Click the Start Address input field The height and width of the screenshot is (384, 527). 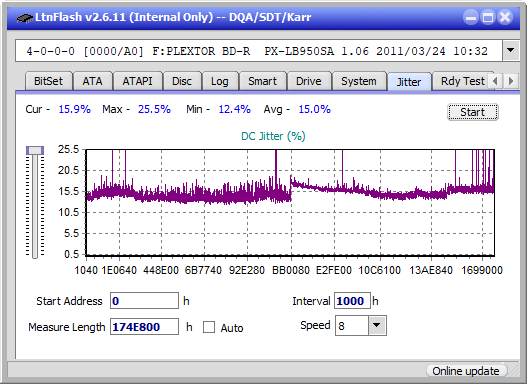point(145,300)
